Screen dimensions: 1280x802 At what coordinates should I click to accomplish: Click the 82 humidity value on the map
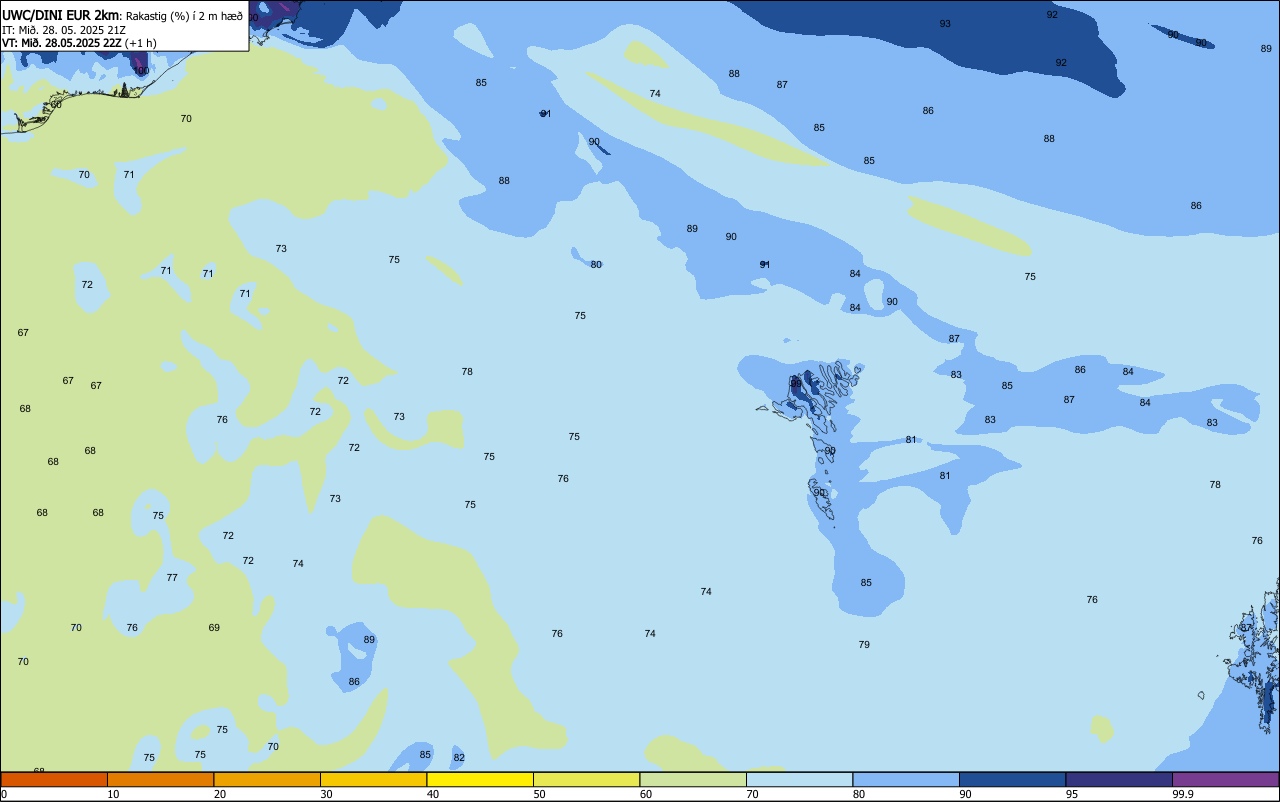tap(459, 758)
